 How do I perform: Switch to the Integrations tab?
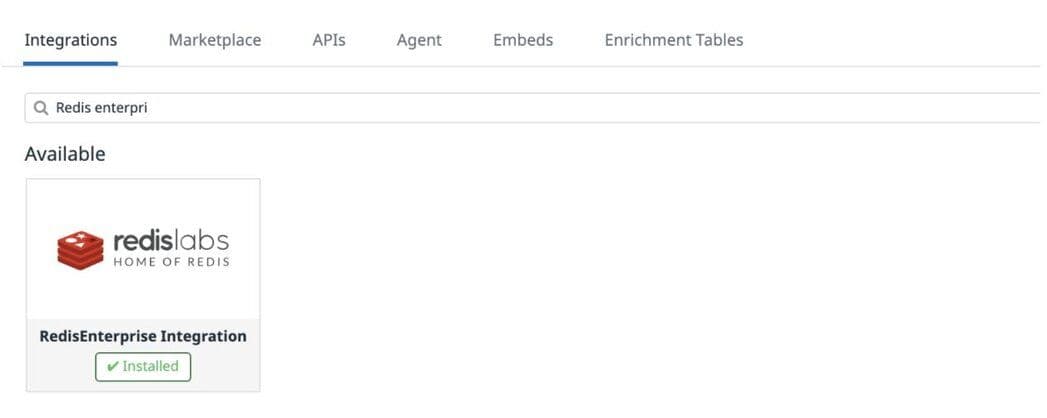click(x=70, y=40)
